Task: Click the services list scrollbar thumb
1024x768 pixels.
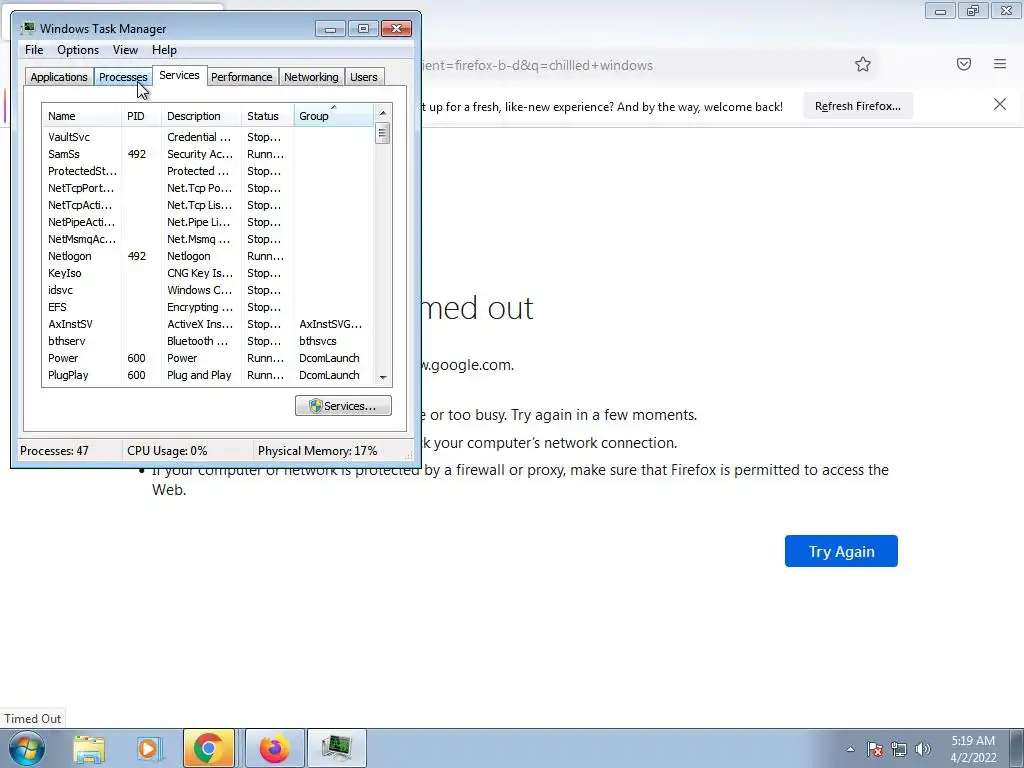Action: [x=383, y=133]
